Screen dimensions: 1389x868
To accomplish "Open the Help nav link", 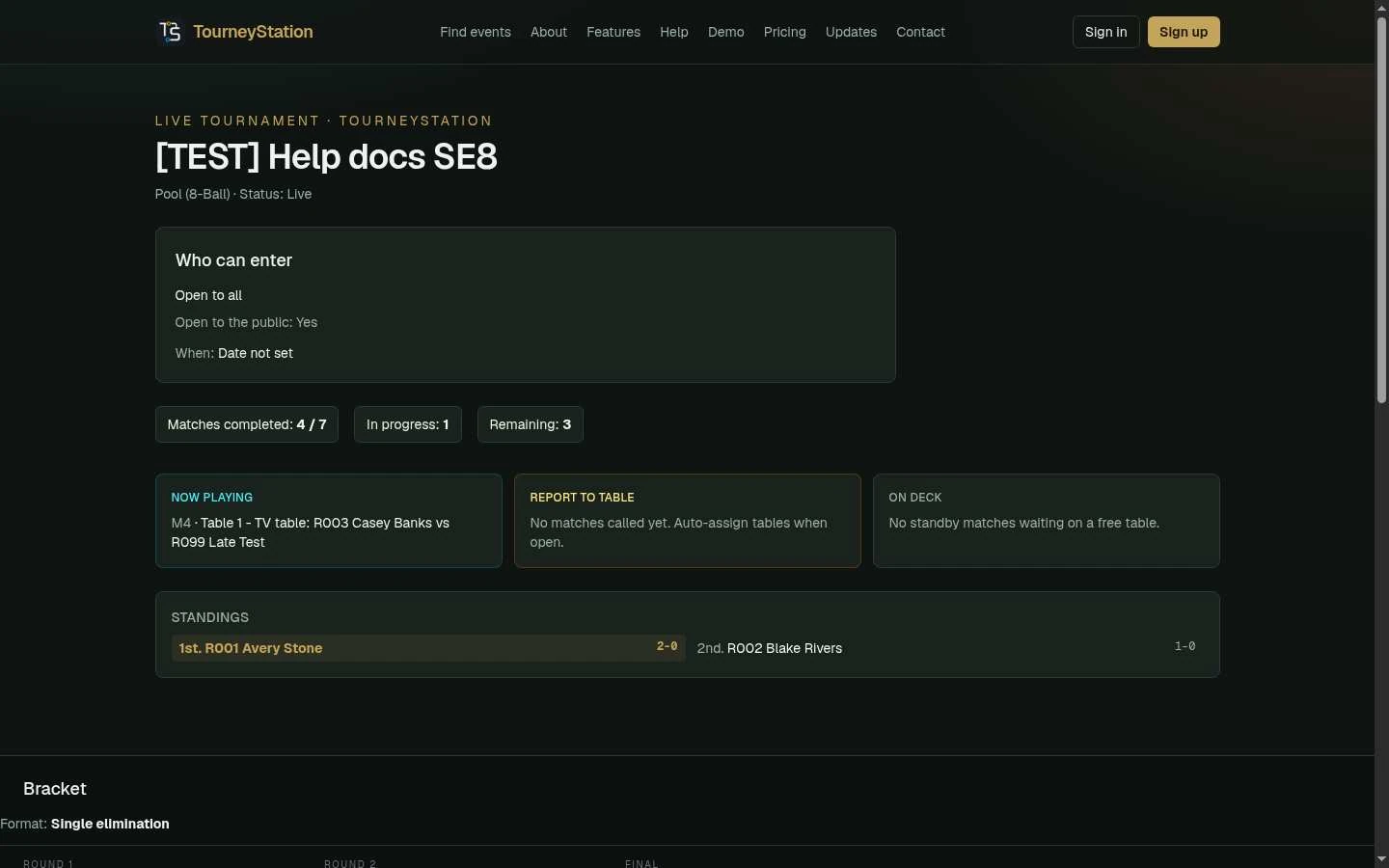I will [x=674, y=32].
